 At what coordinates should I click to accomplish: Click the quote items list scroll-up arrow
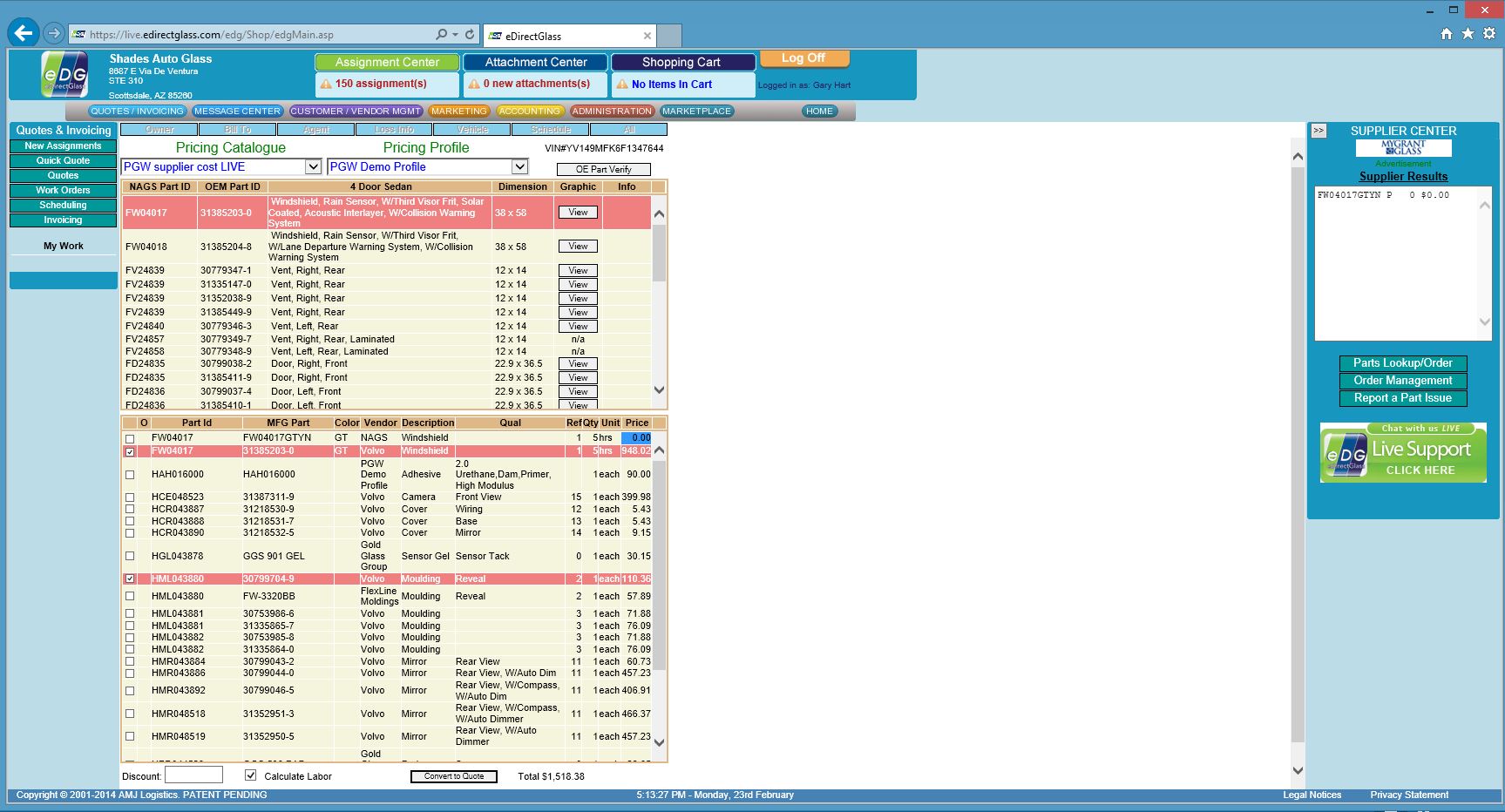[659, 450]
